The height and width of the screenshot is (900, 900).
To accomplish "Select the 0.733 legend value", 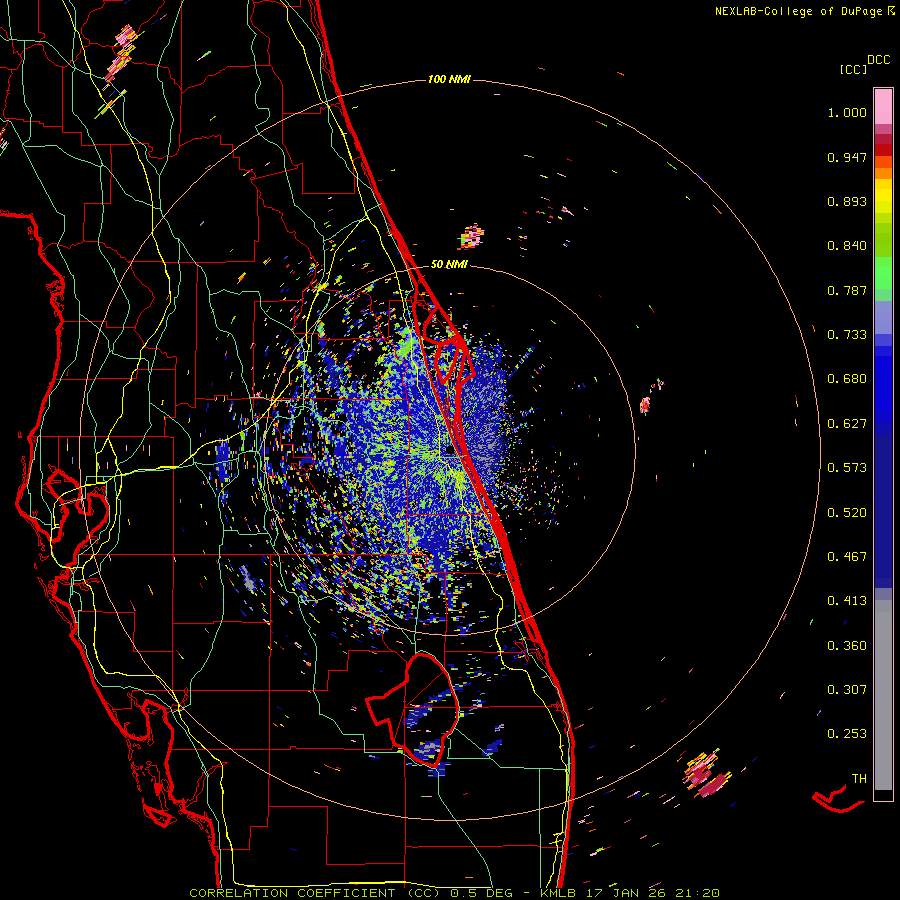I will [x=847, y=335].
